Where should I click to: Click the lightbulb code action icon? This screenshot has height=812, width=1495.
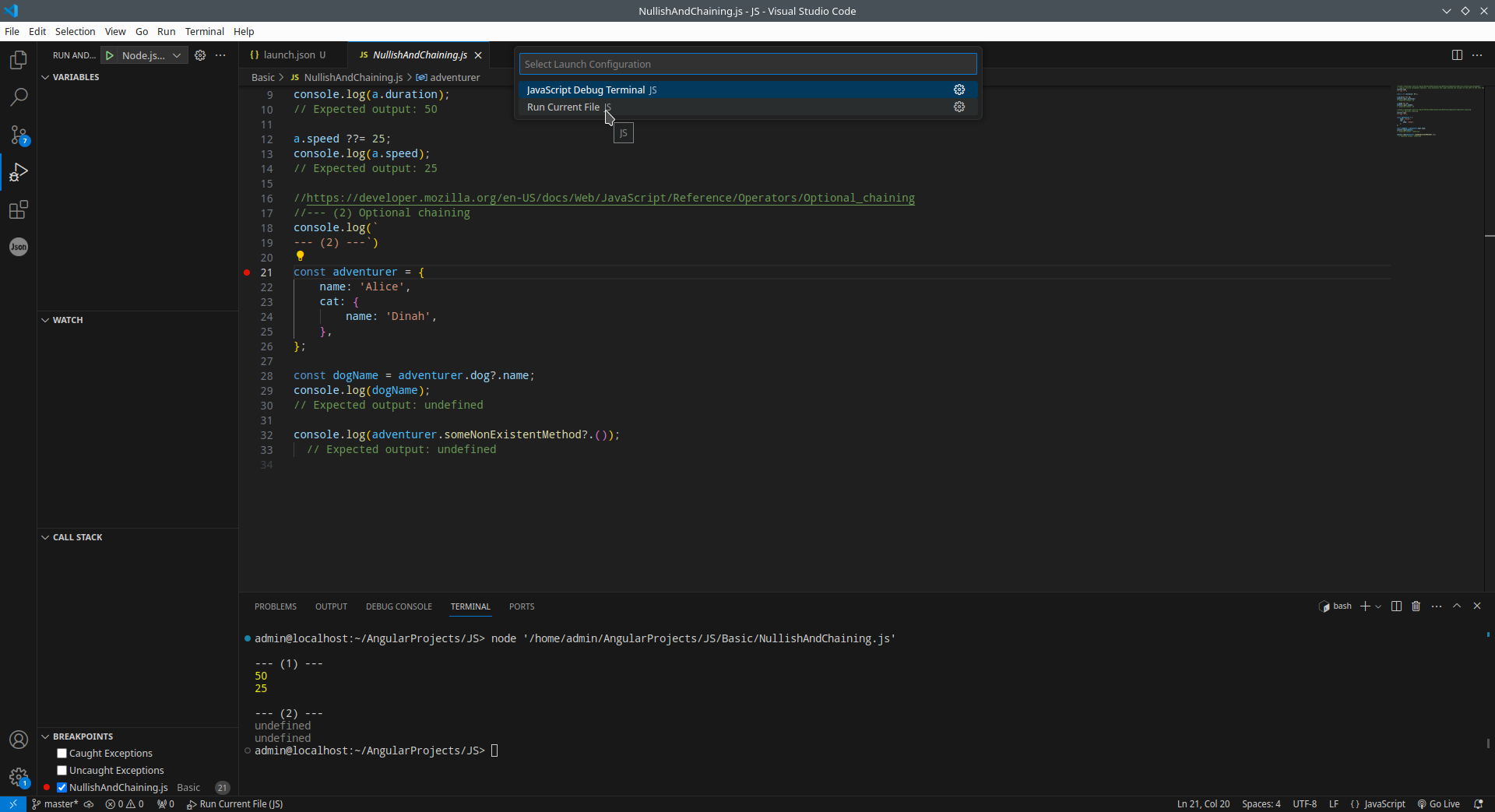coord(300,256)
